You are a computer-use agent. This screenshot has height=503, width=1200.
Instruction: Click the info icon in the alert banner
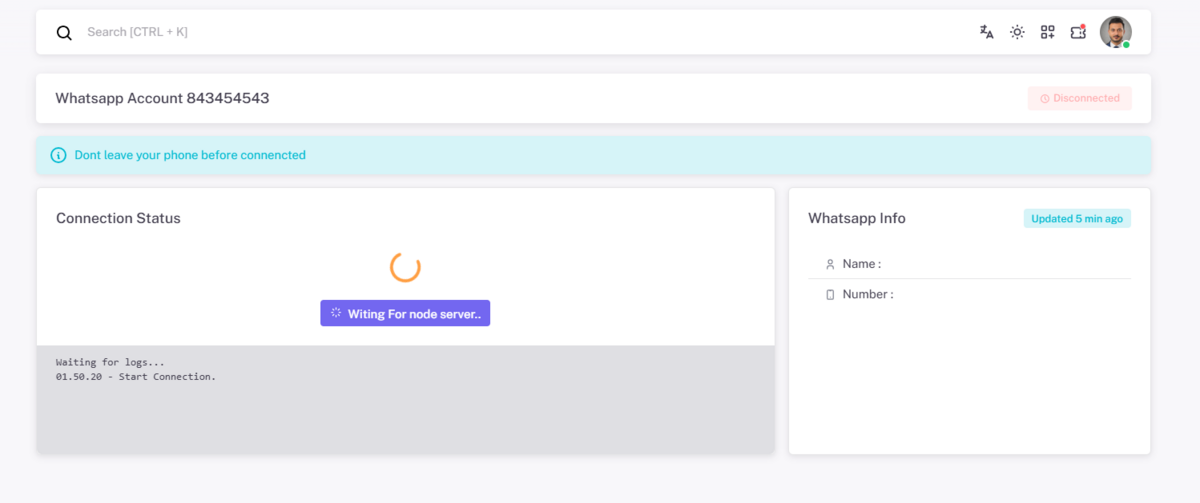click(x=59, y=155)
